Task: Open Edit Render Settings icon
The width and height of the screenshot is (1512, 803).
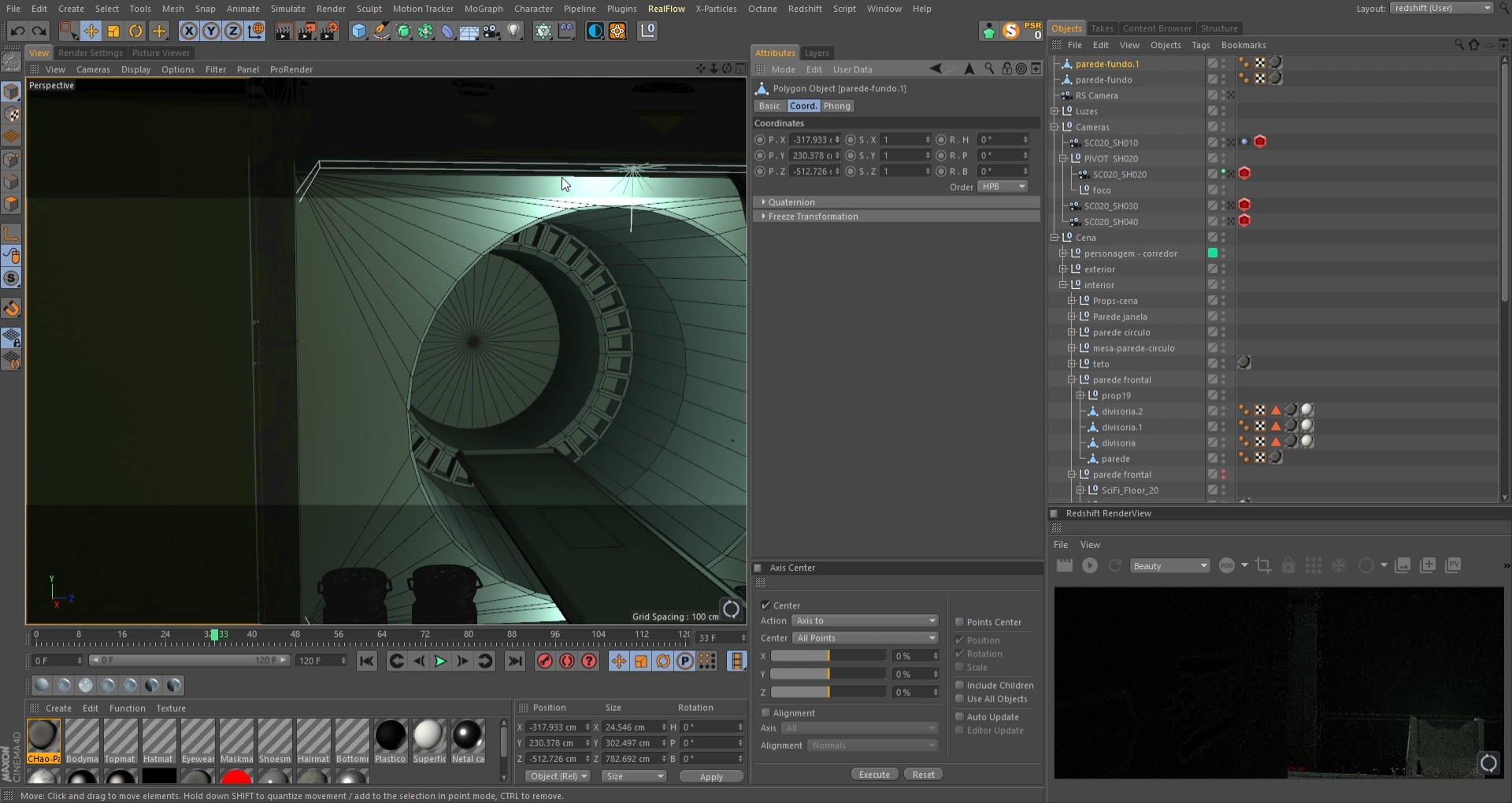Action: 329,31
